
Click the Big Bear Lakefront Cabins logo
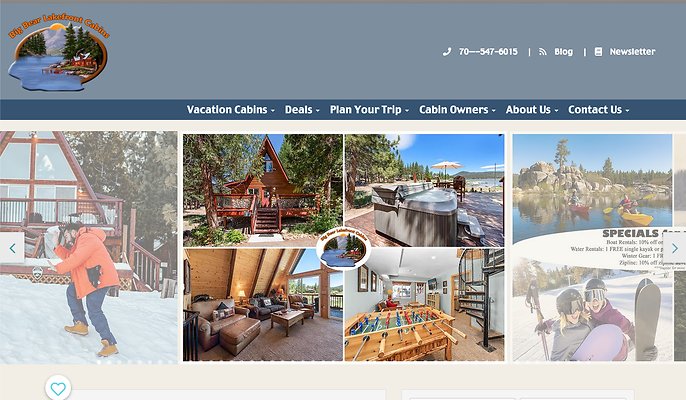point(58,53)
